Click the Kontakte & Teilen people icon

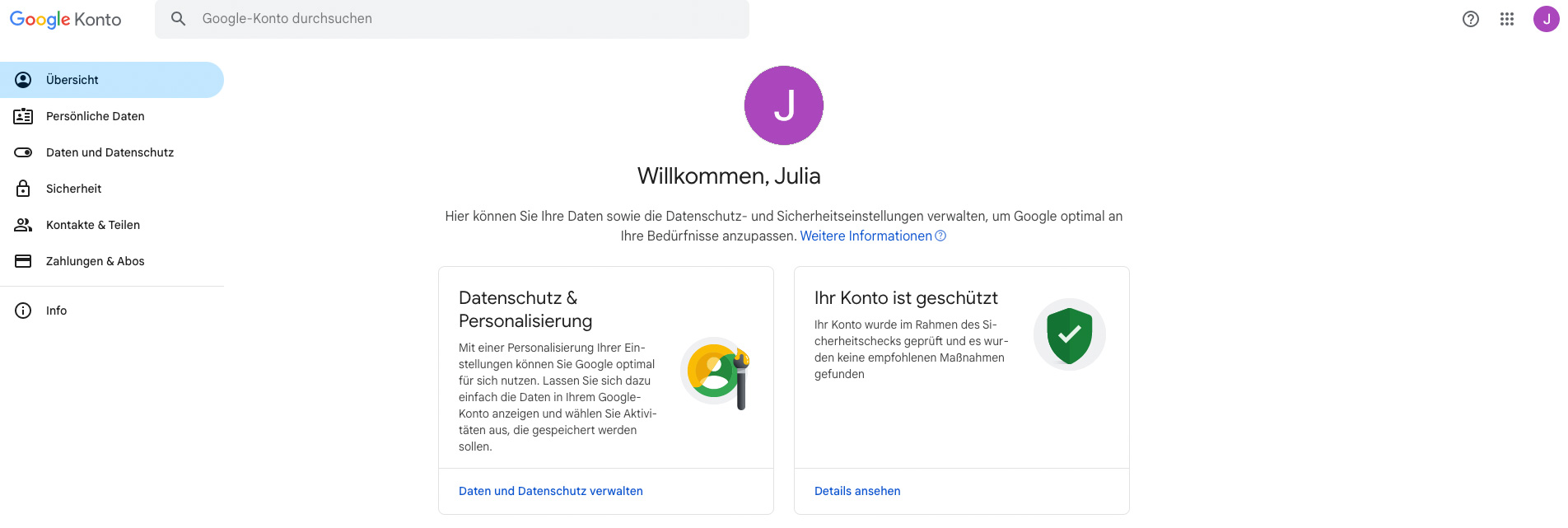click(x=23, y=225)
